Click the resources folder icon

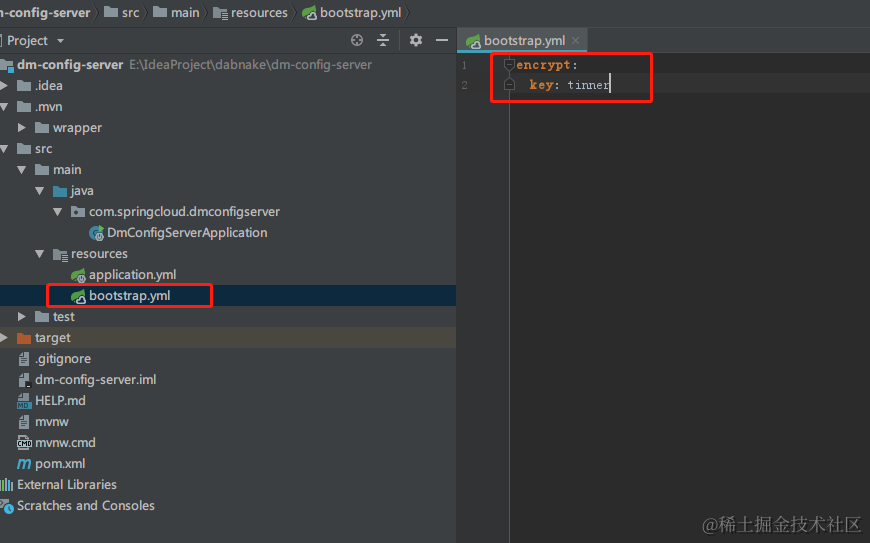[x=60, y=255]
